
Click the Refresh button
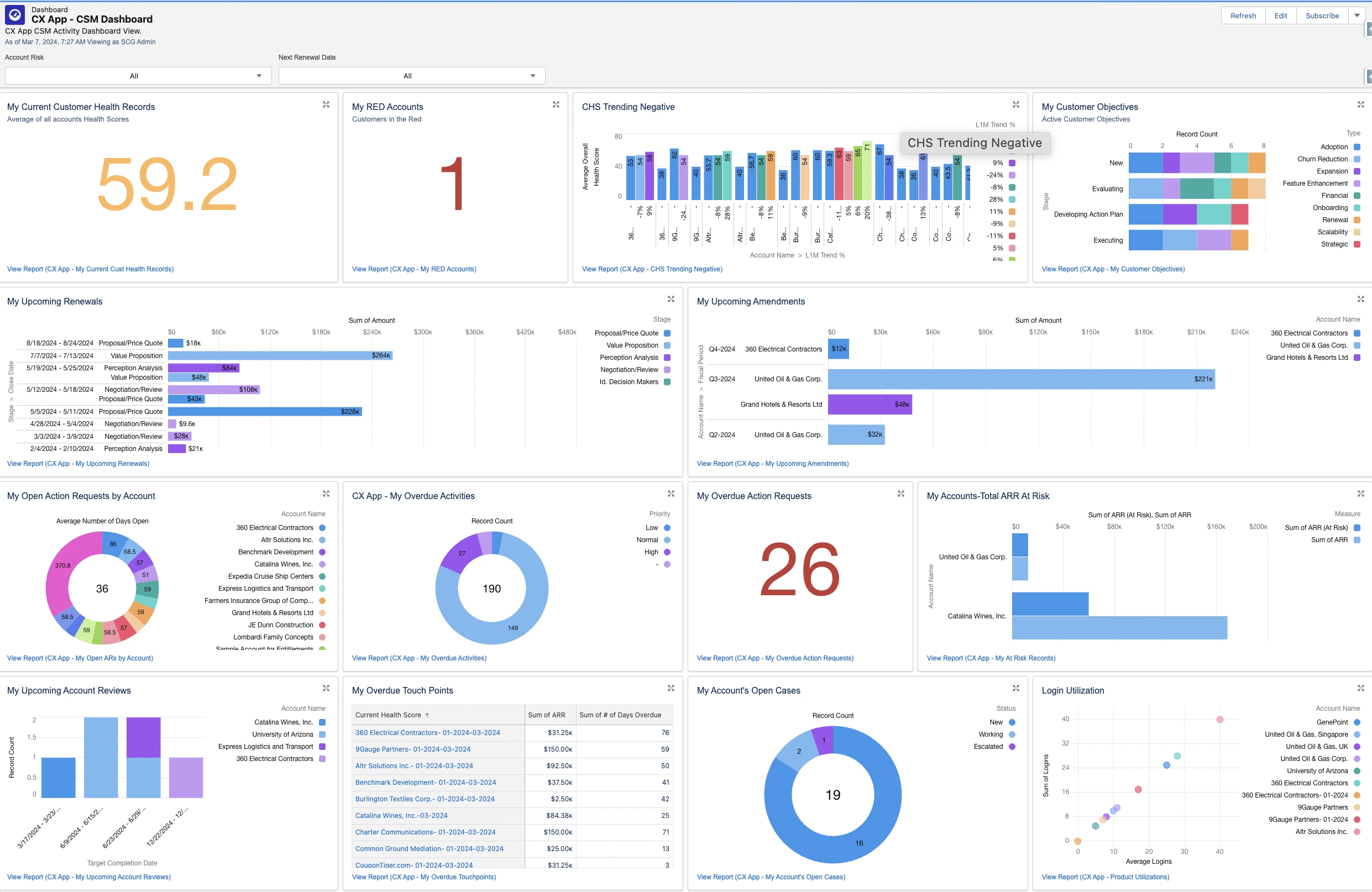(1242, 15)
